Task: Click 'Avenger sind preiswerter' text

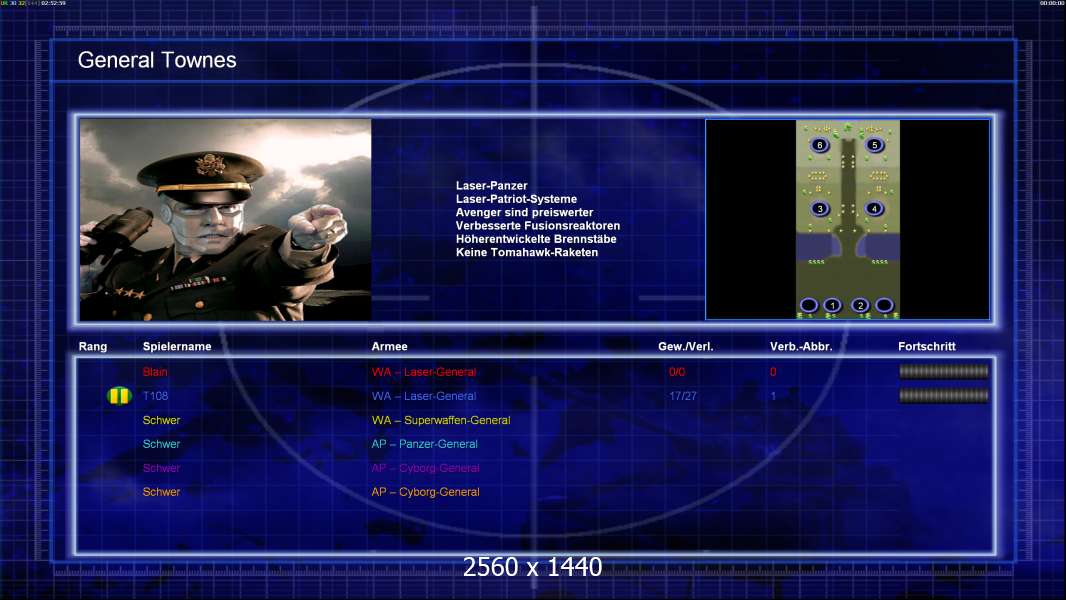Action: tap(524, 212)
